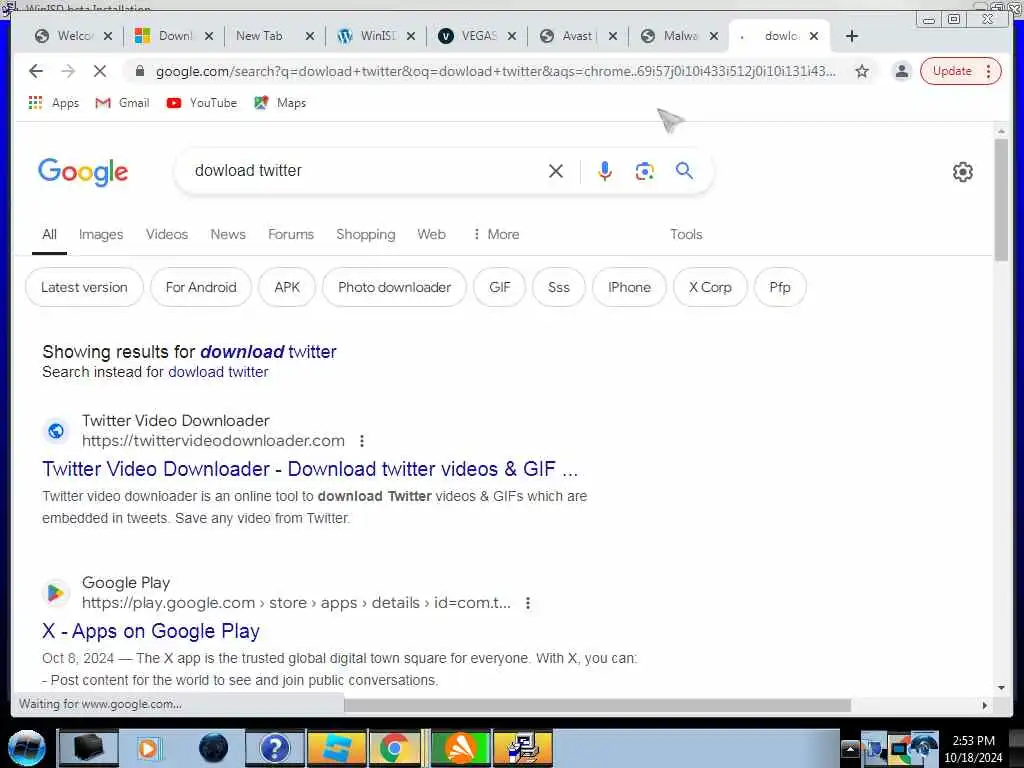Click the magnifying glass search button
Image resolution: width=1024 pixels, height=768 pixels.
click(684, 171)
